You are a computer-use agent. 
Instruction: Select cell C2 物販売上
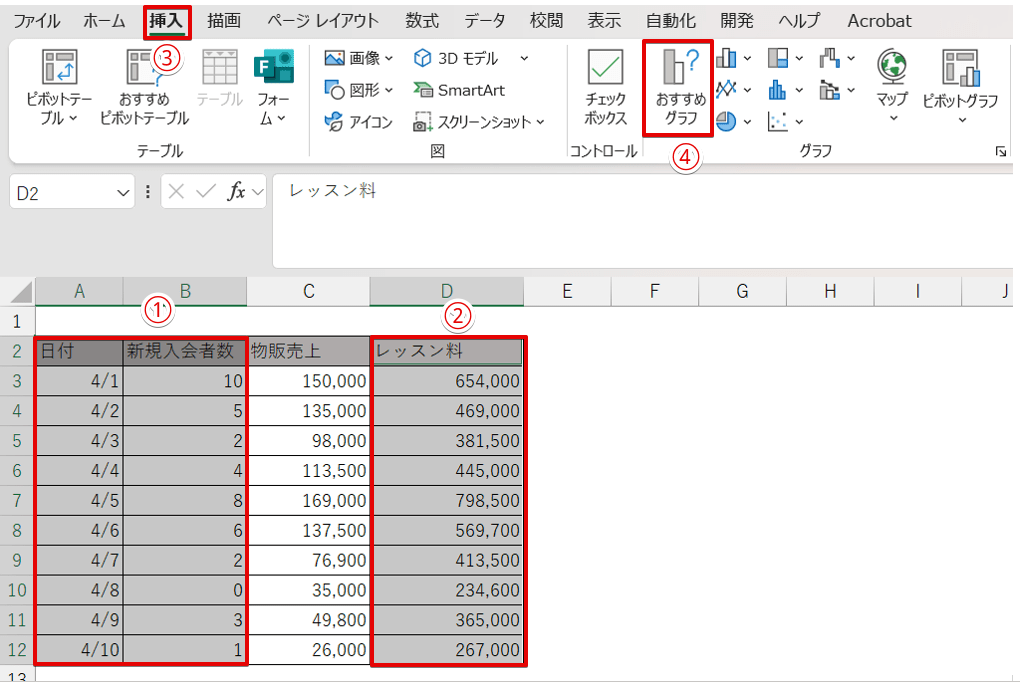tap(308, 351)
